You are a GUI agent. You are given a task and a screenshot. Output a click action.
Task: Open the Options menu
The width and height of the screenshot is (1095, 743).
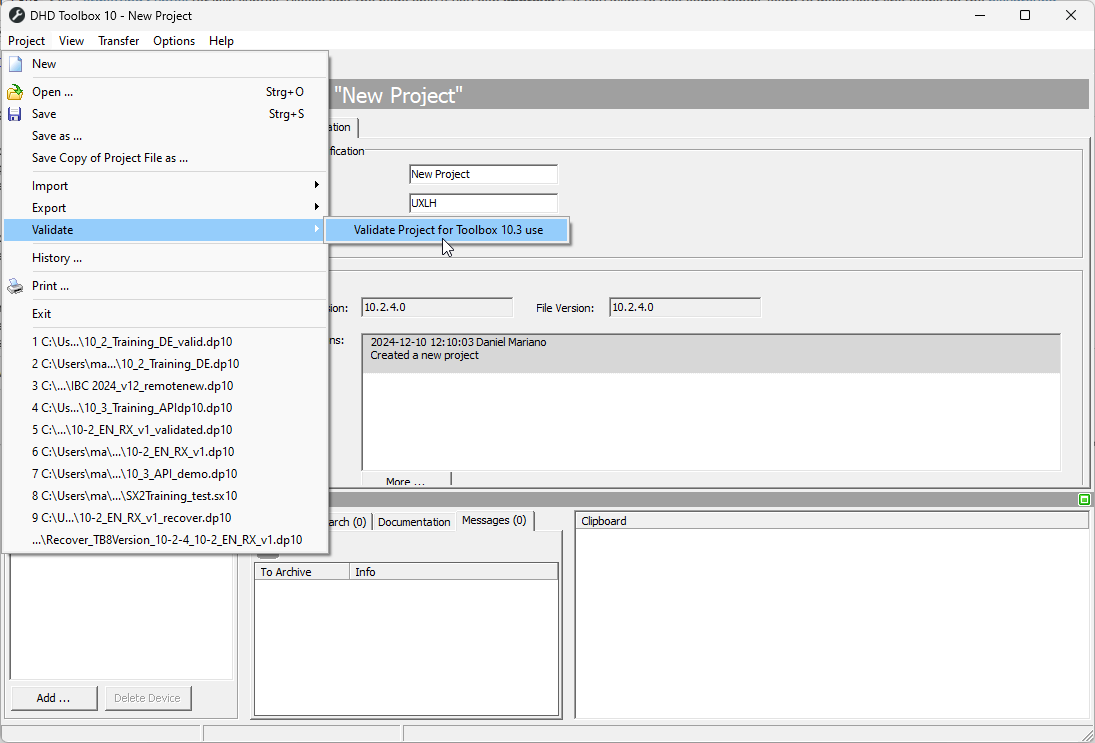click(x=174, y=41)
